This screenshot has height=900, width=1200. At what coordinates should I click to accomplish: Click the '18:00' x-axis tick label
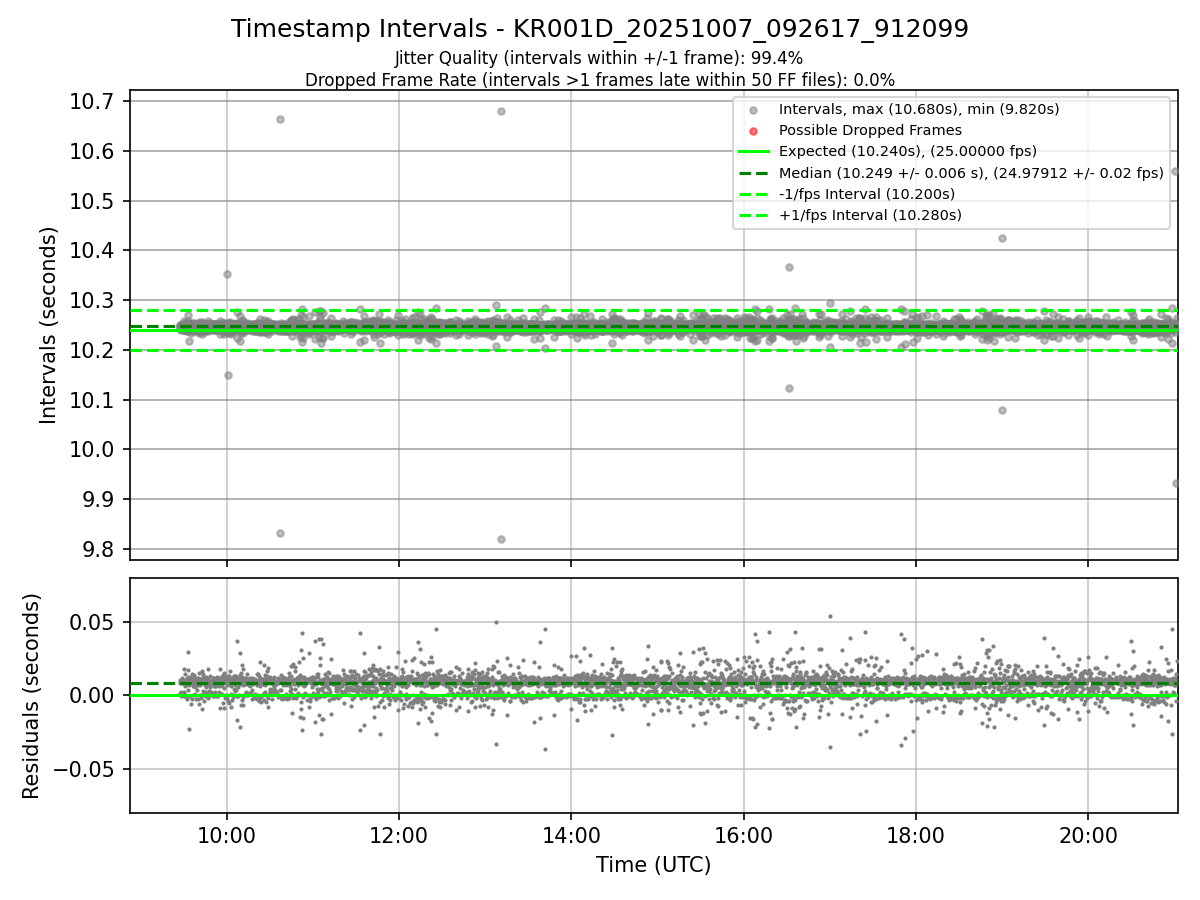(916, 835)
